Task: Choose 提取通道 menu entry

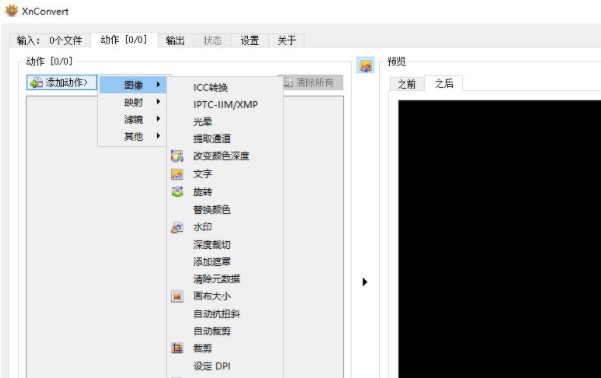Action: (225, 139)
